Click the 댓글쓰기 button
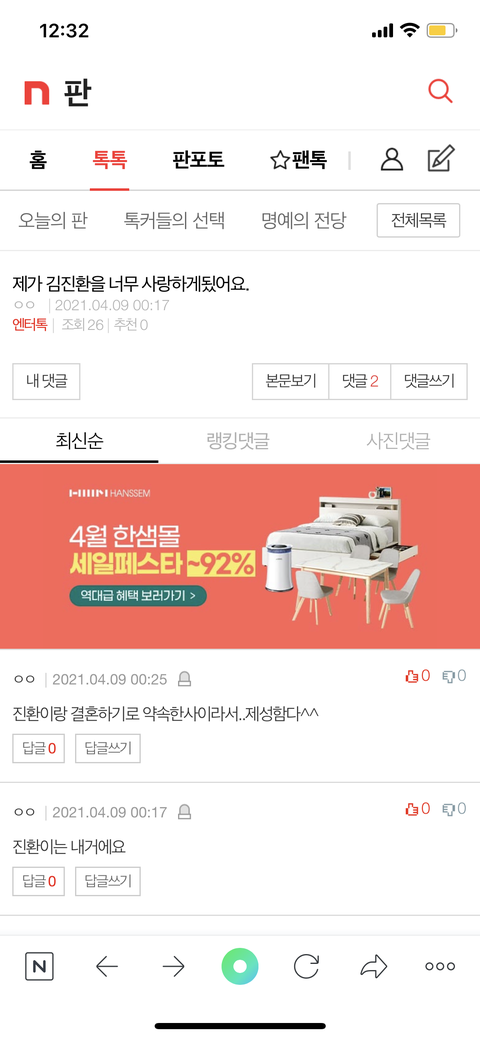Viewport: 480px width, 1039px height. point(429,381)
